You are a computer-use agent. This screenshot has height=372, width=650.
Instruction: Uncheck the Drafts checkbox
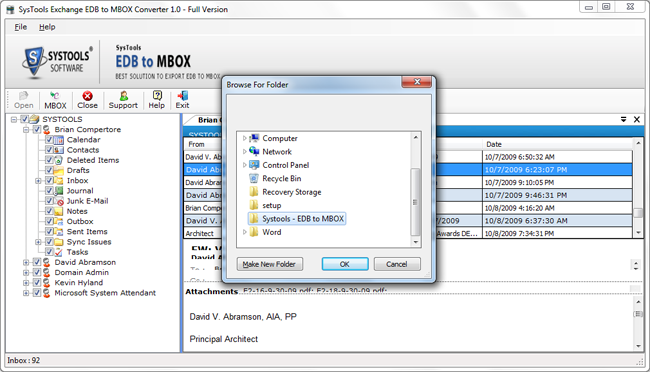point(49,170)
